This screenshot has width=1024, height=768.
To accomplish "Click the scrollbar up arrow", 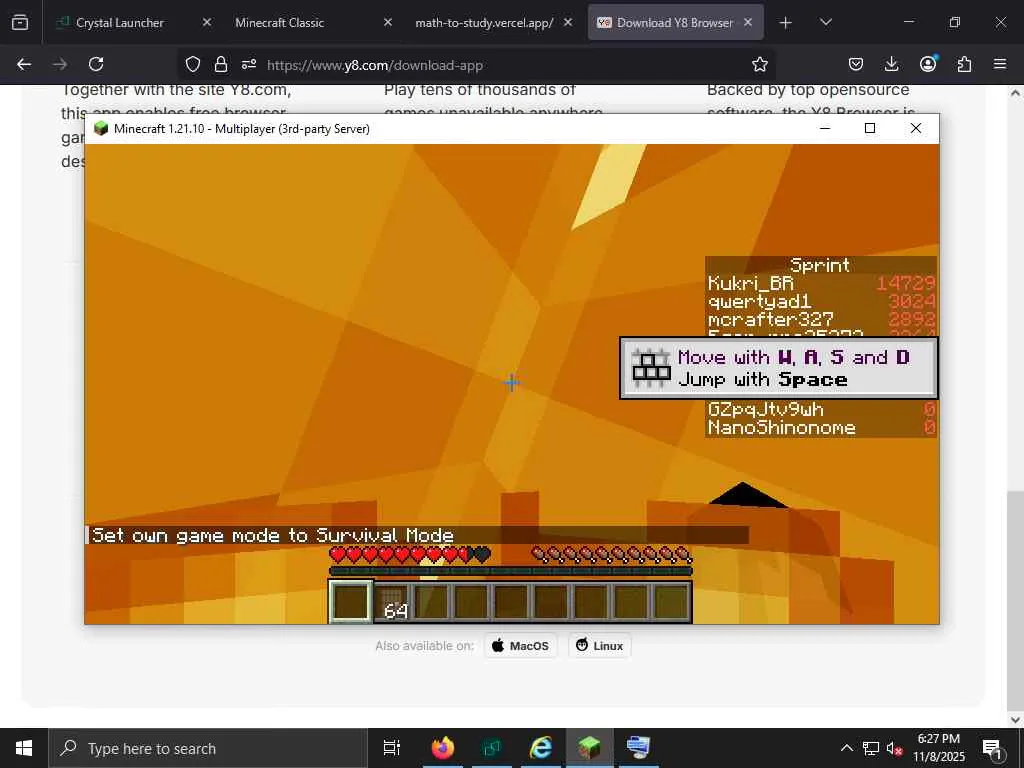I will coord(1015,93).
